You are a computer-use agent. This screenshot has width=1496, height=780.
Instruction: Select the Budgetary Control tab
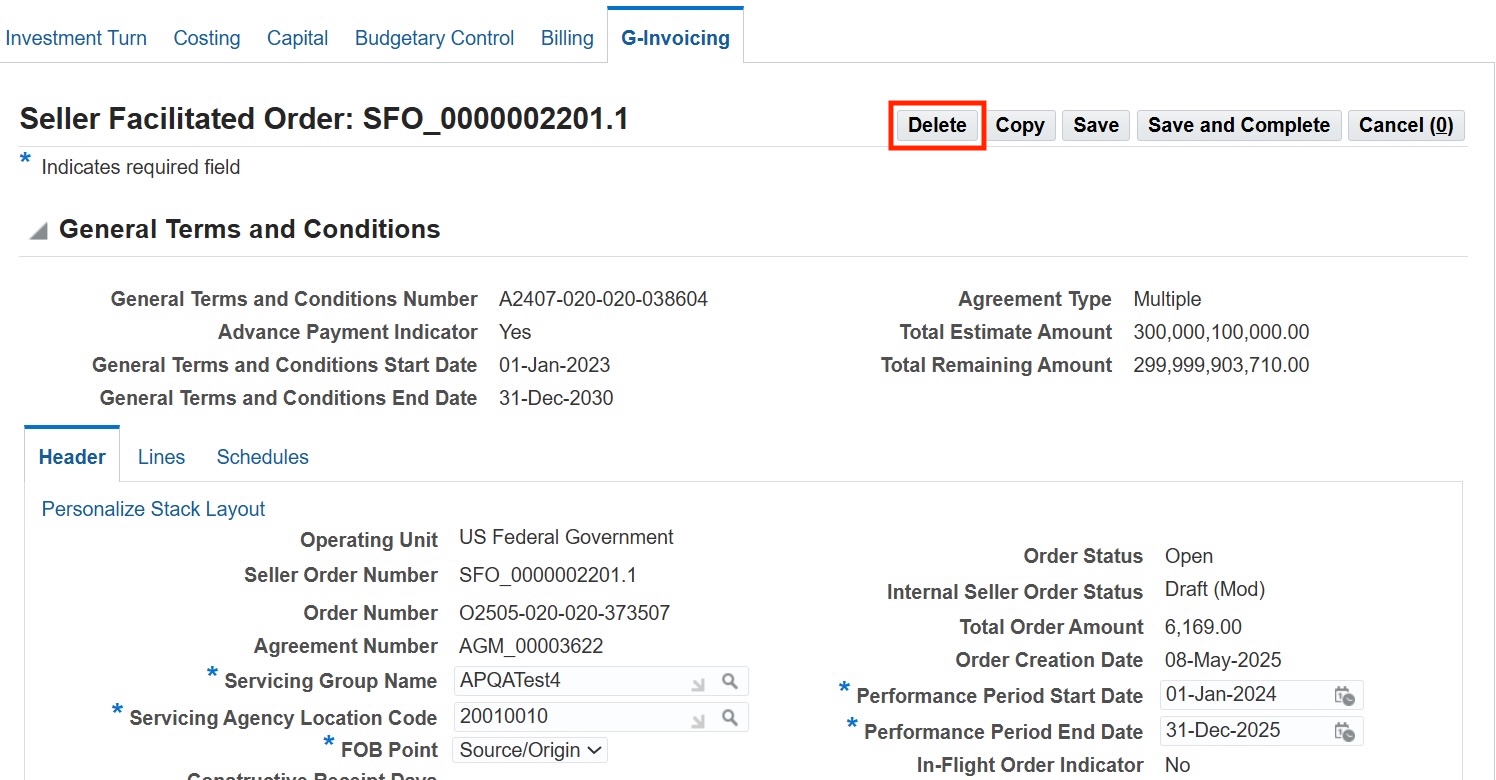(434, 38)
